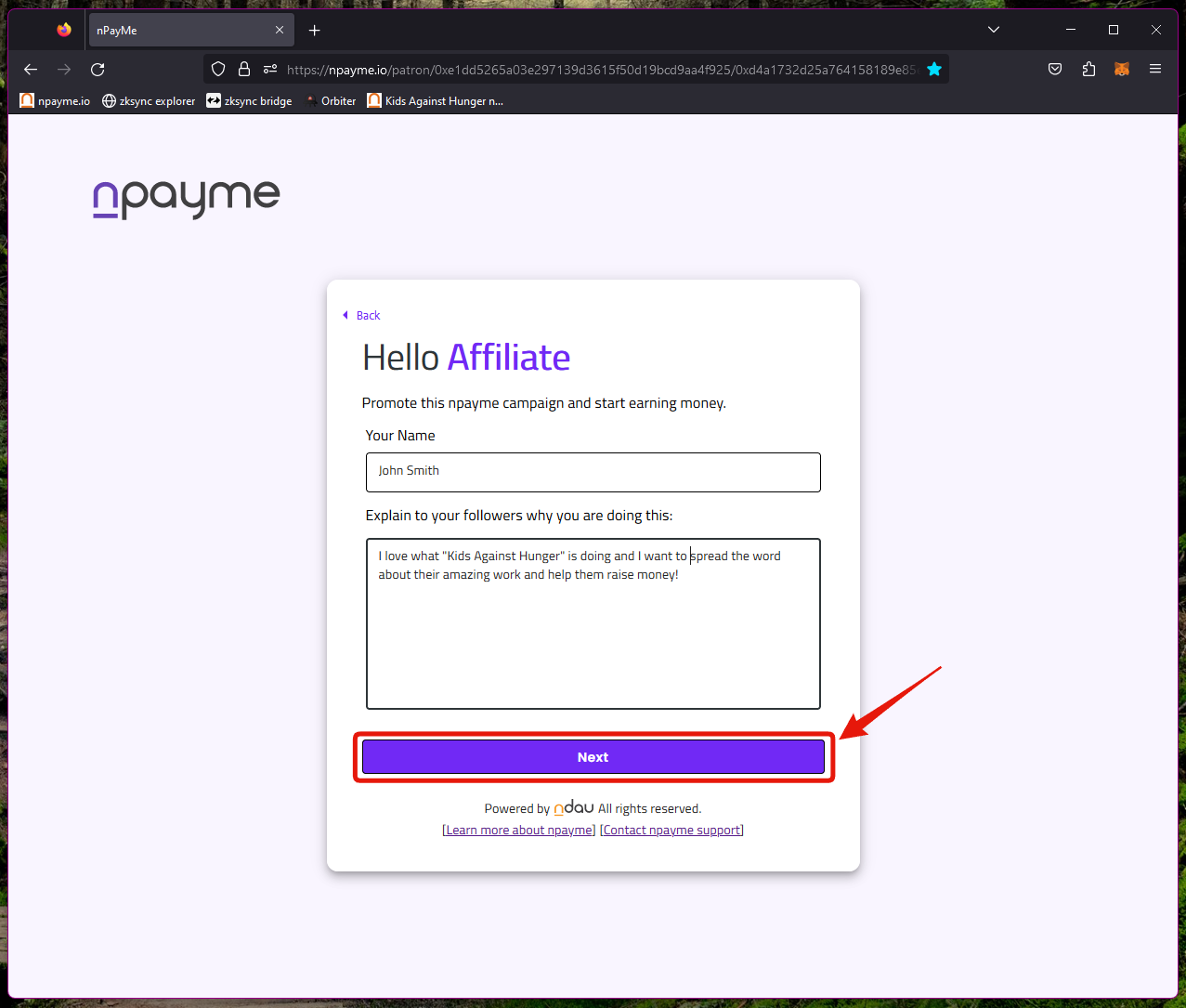Image resolution: width=1186 pixels, height=1008 pixels.
Task: Click the Back link on the form
Action: click(x=361, y=315)
